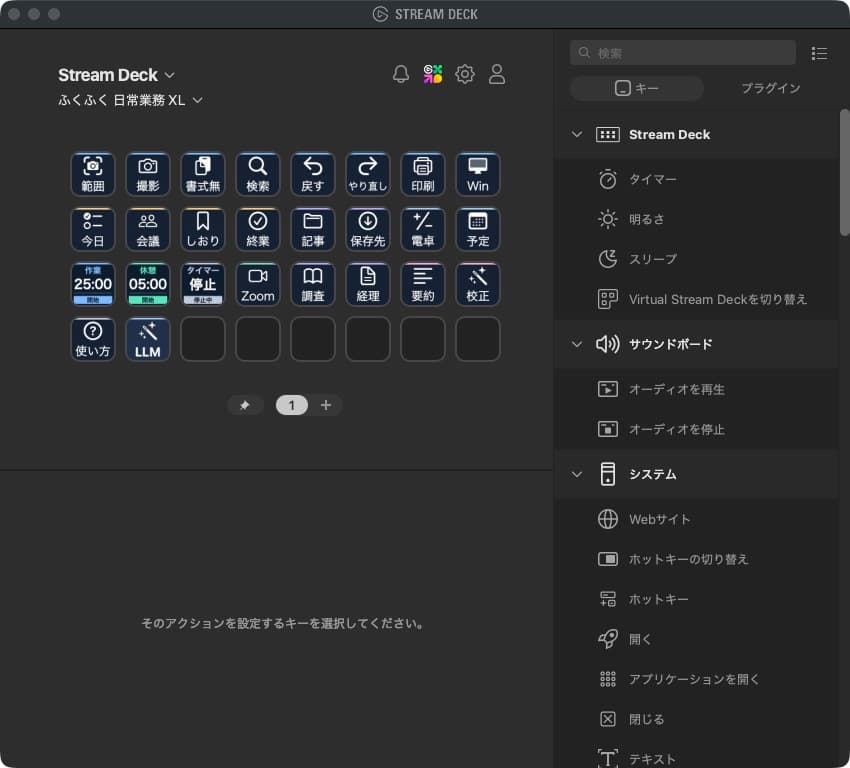Select the Zoom video key
This screenshot has height=768, width=850.
point(258,285)
